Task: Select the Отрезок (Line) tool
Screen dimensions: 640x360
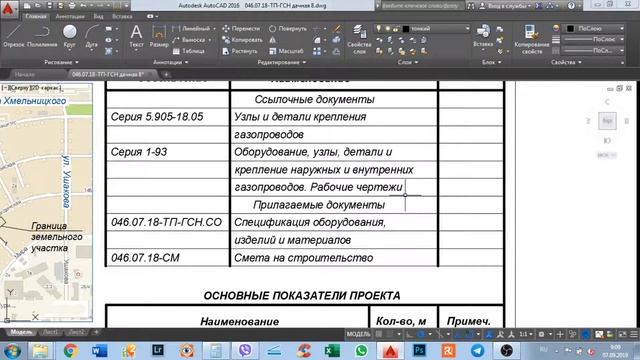Action: pos(14,36)
